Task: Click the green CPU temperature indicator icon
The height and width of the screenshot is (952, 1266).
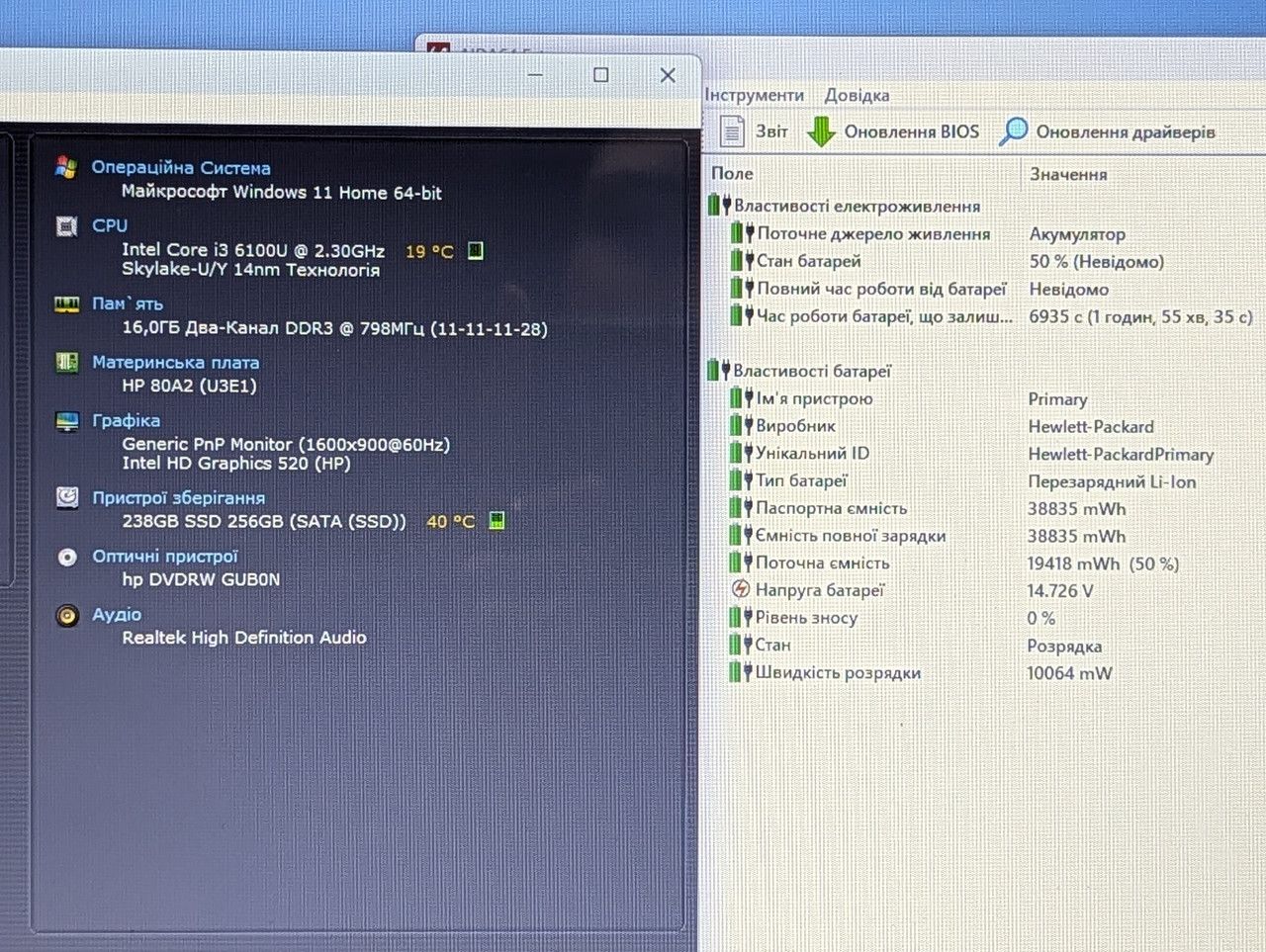Action: point(476,251)
